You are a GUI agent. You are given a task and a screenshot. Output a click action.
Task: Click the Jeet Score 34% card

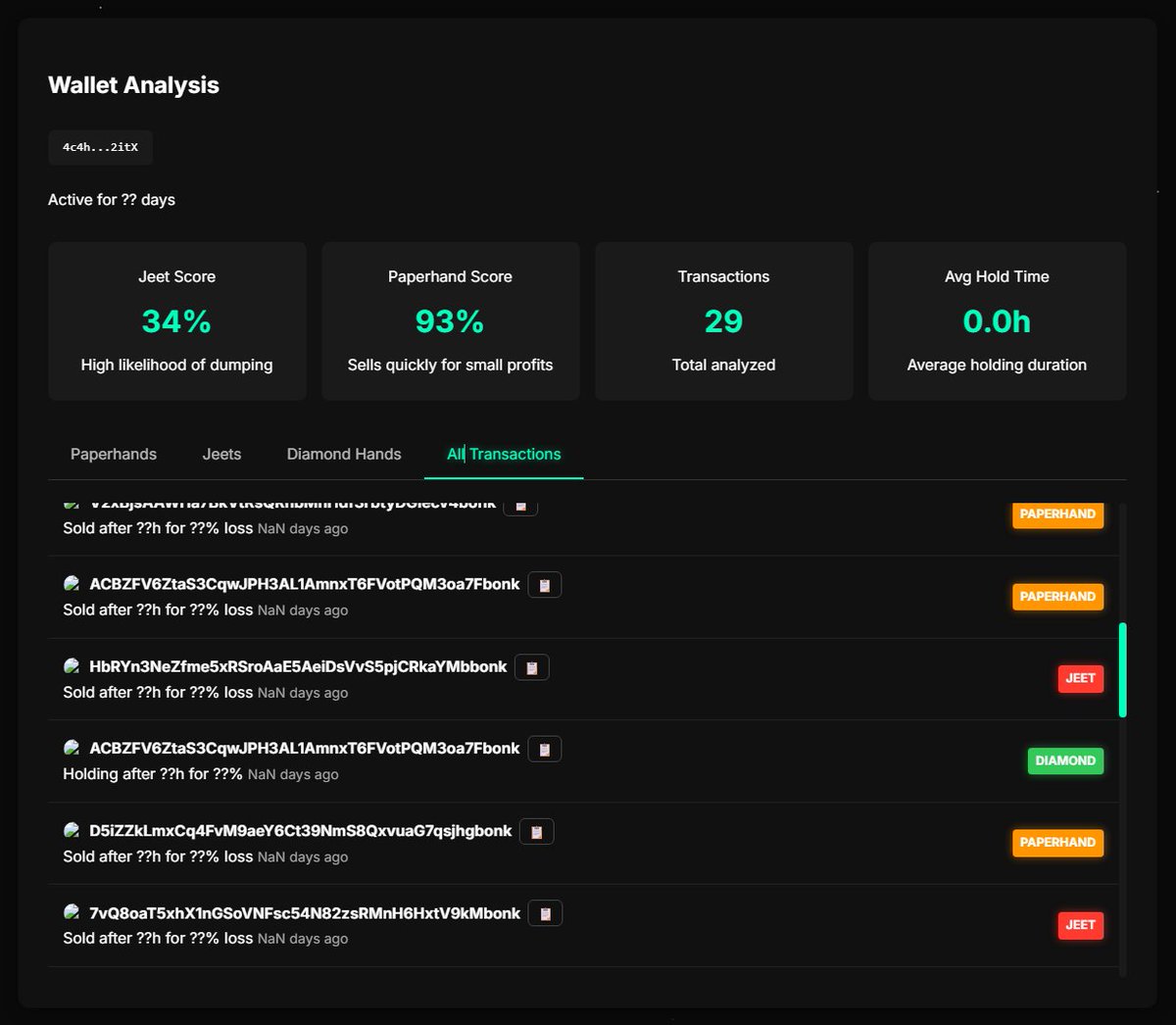click(176, 320)
